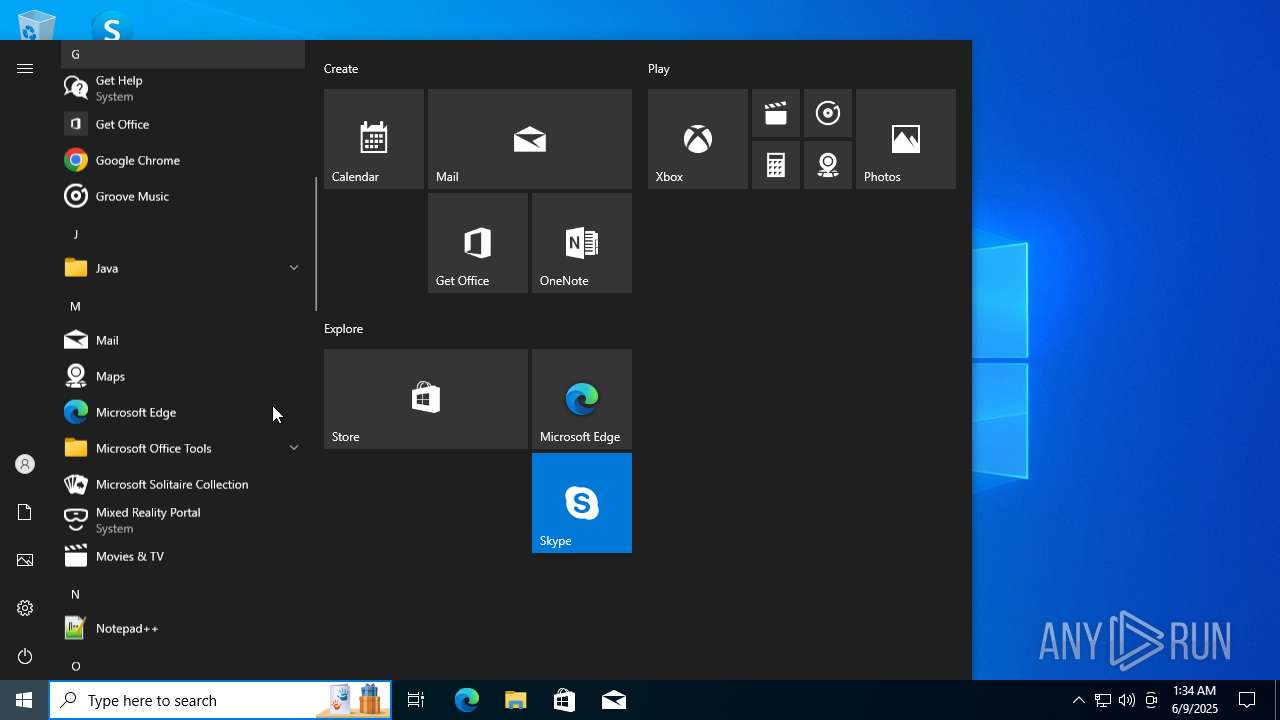
Task: Launch the OneNote tile
Action: pyautogui.click(x=582, y=243)
